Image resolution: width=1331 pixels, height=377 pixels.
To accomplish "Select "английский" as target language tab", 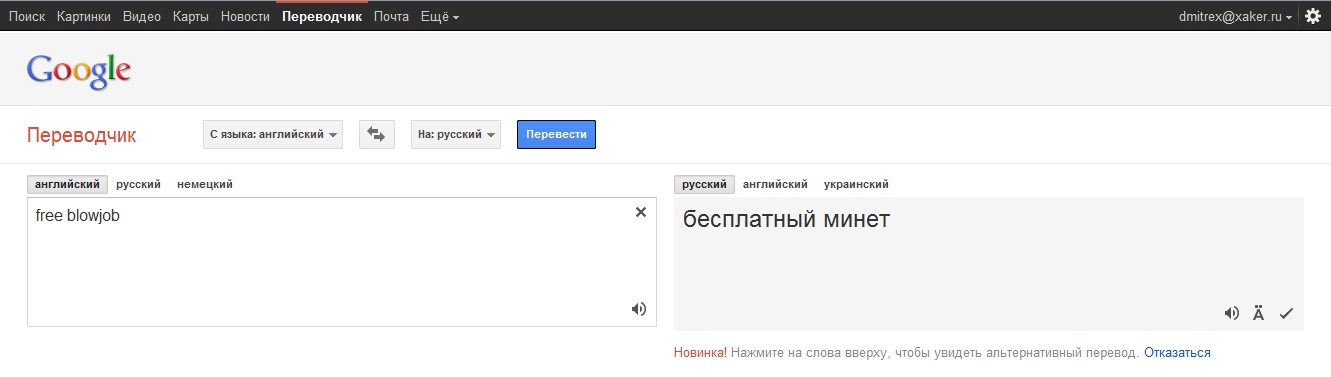I will (x=775, y=184).
